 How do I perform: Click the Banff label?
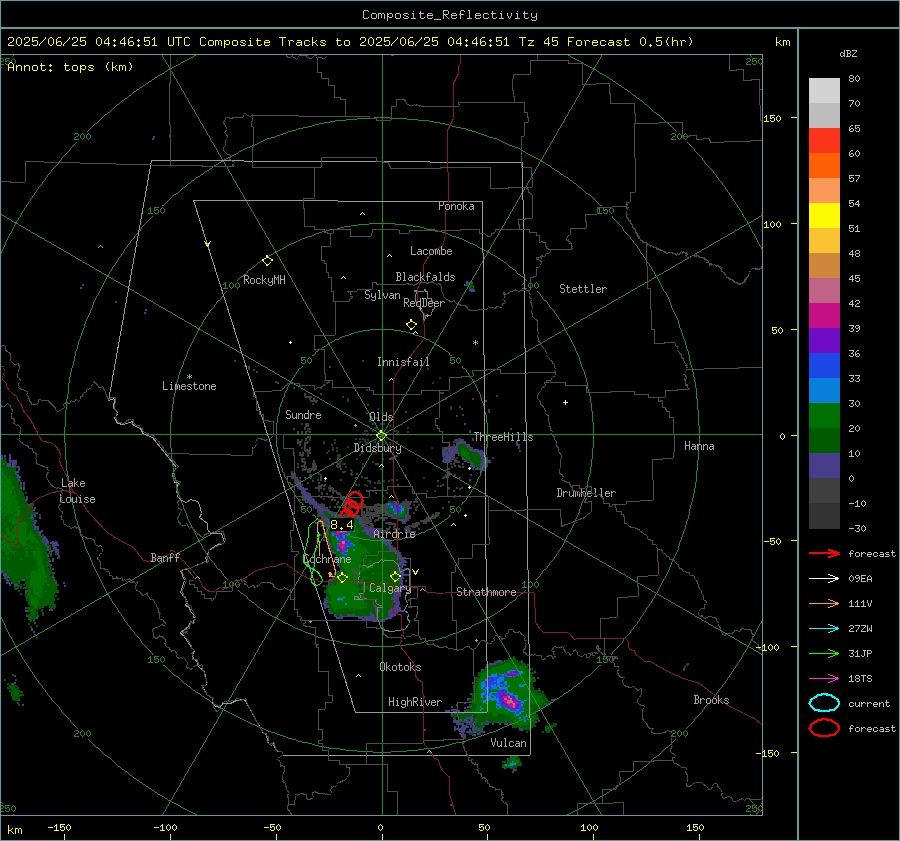(165, 557)
